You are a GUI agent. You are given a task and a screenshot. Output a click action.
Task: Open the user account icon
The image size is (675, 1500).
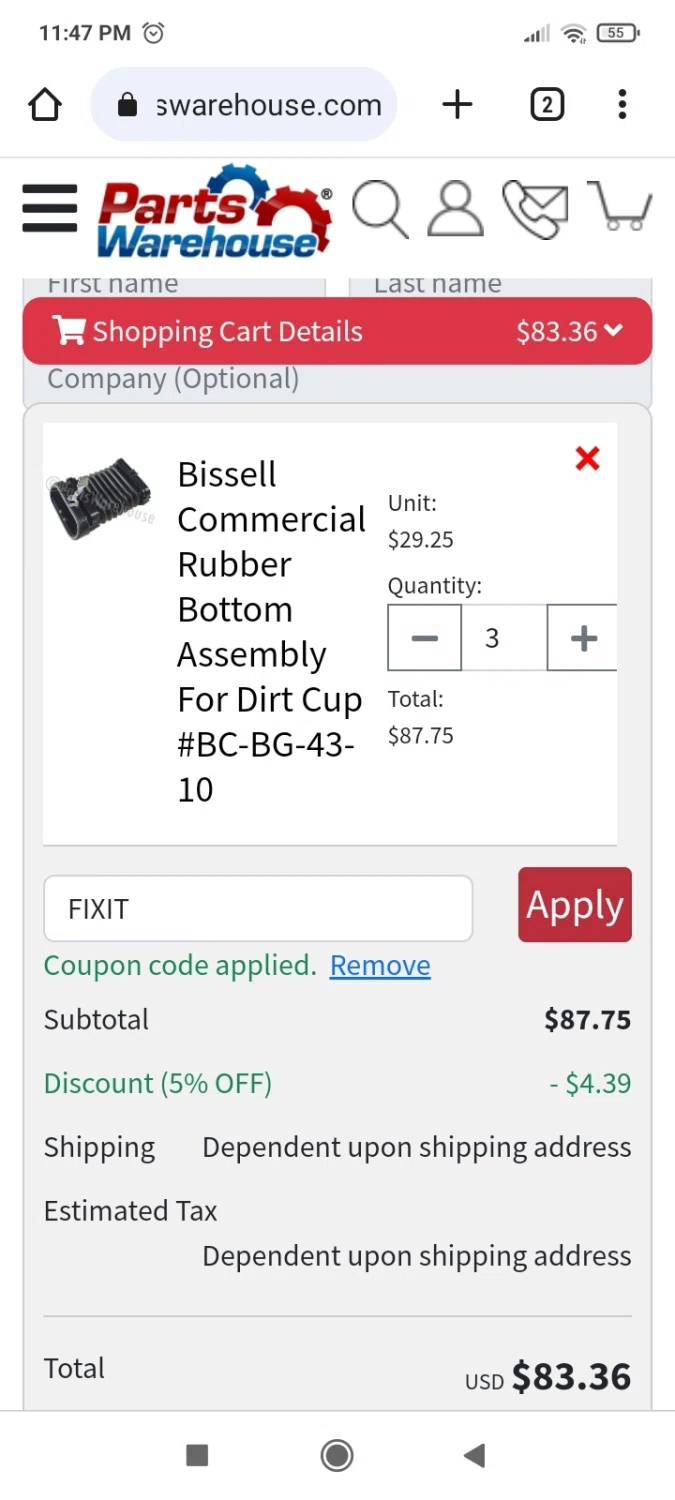(455, 208)
